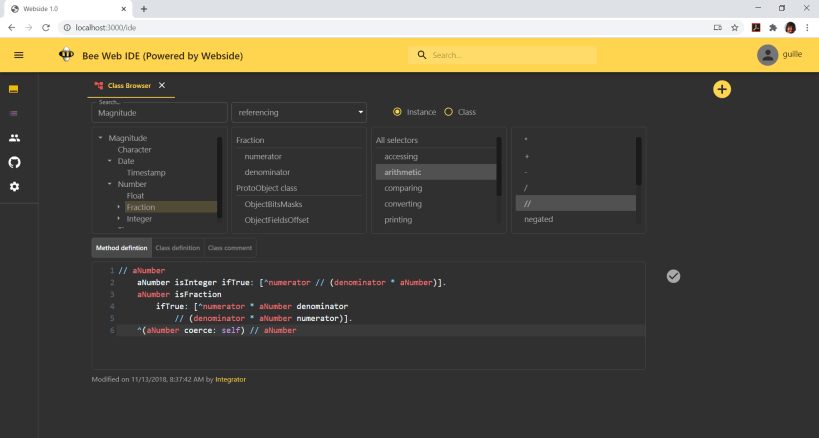Click the checkmark accept method icon
Viewport: 819px width, 438px height.
(673, 276)
